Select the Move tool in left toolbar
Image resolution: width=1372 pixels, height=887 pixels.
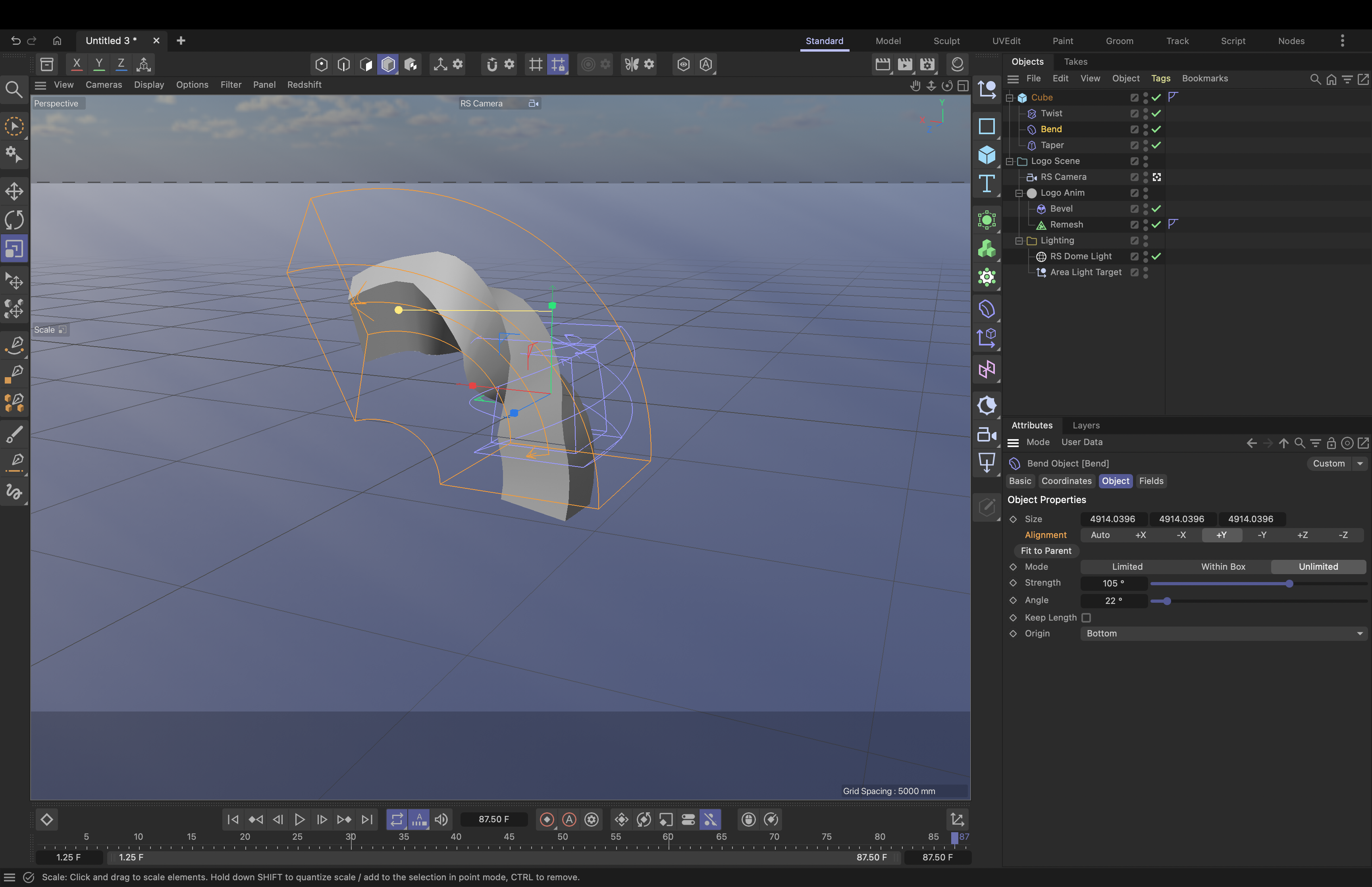tap(14, 191)
